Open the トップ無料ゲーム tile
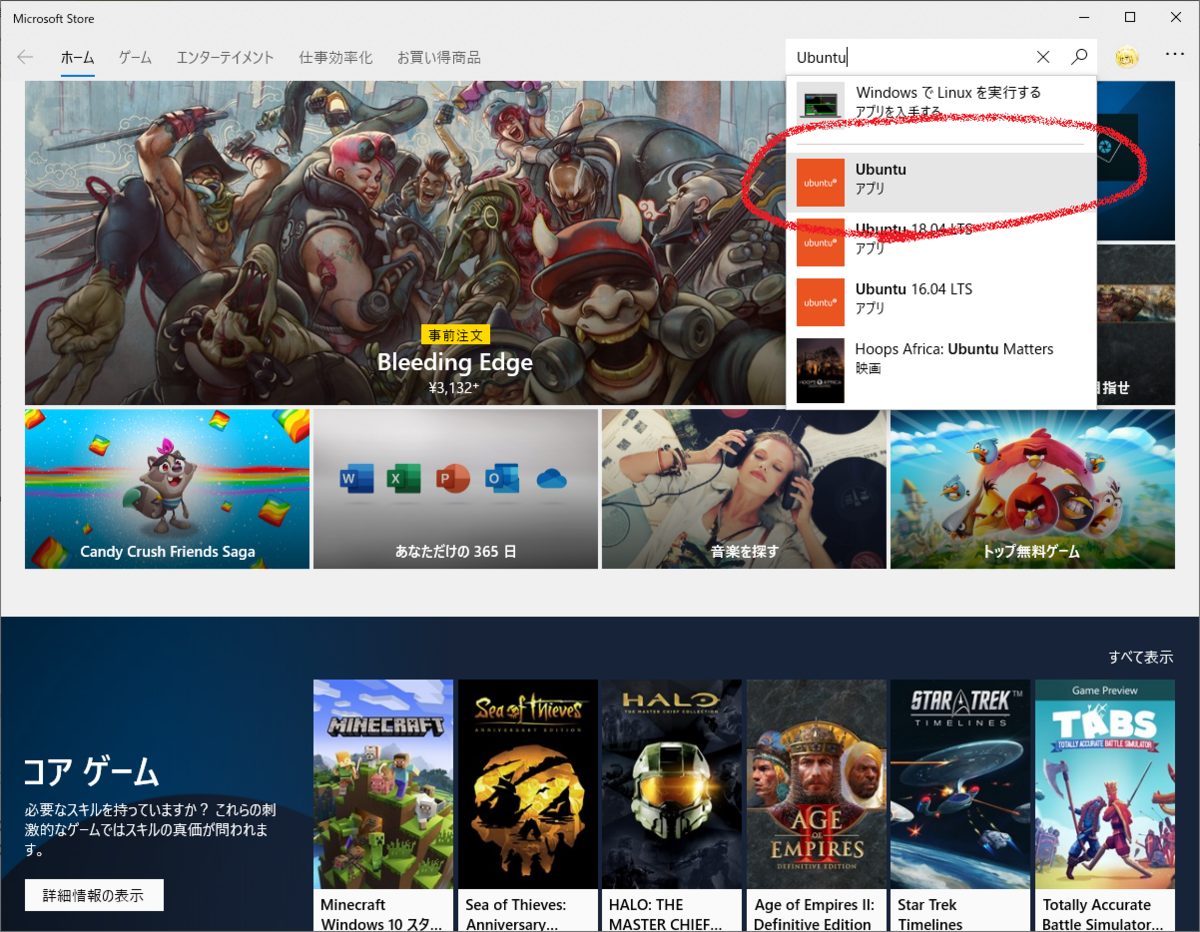The height and width of the screenshot is (932, 1200). tap(1033, 489)
